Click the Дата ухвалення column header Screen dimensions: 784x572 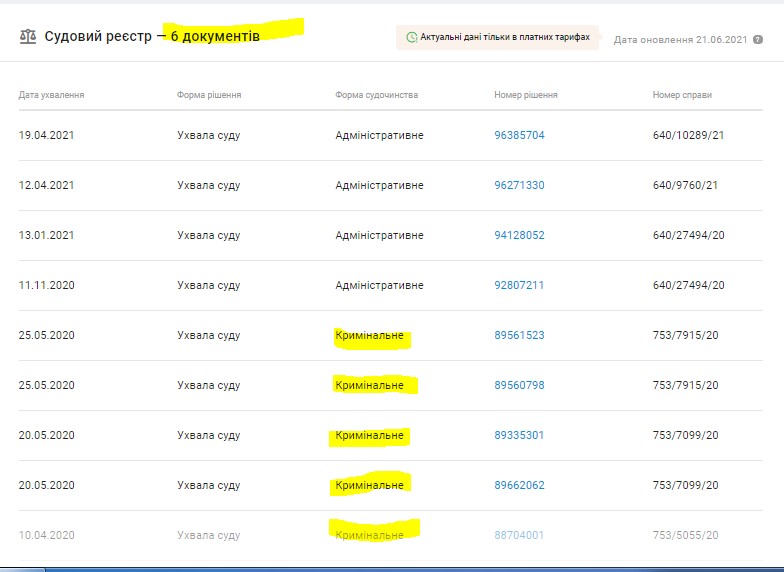coord(51,95)
